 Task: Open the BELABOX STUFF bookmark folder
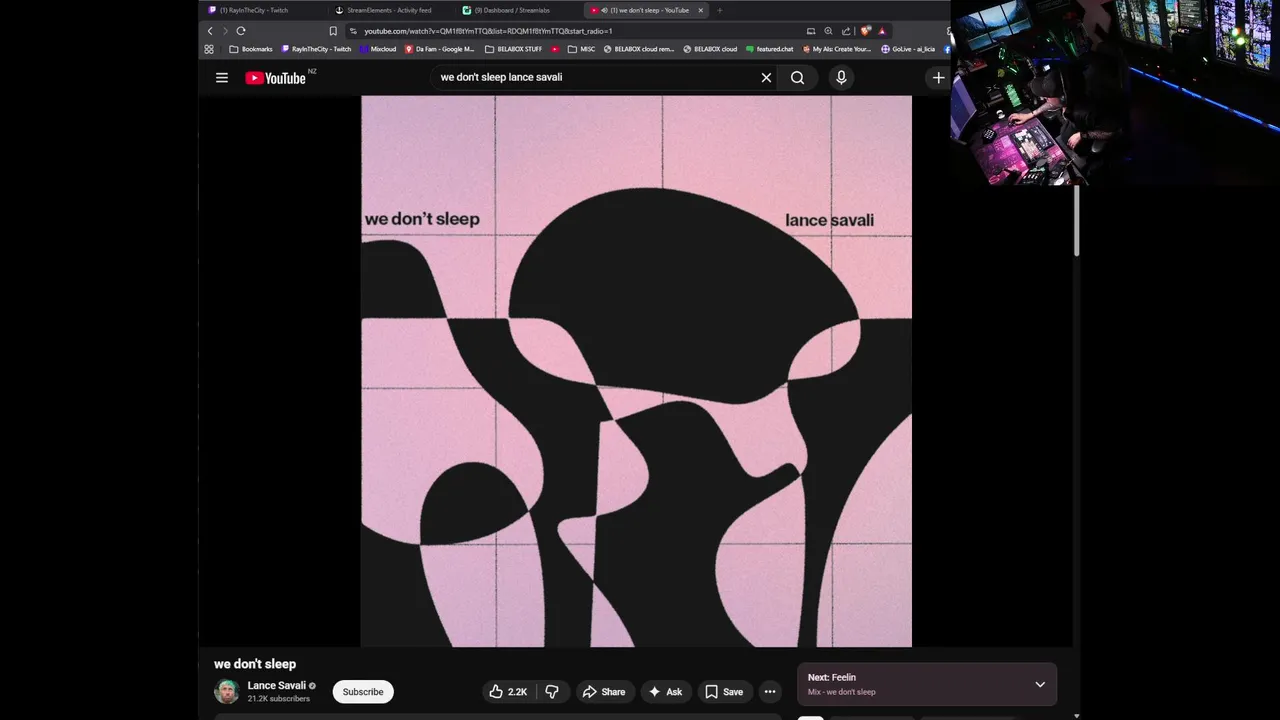click(x=513, y=49)
